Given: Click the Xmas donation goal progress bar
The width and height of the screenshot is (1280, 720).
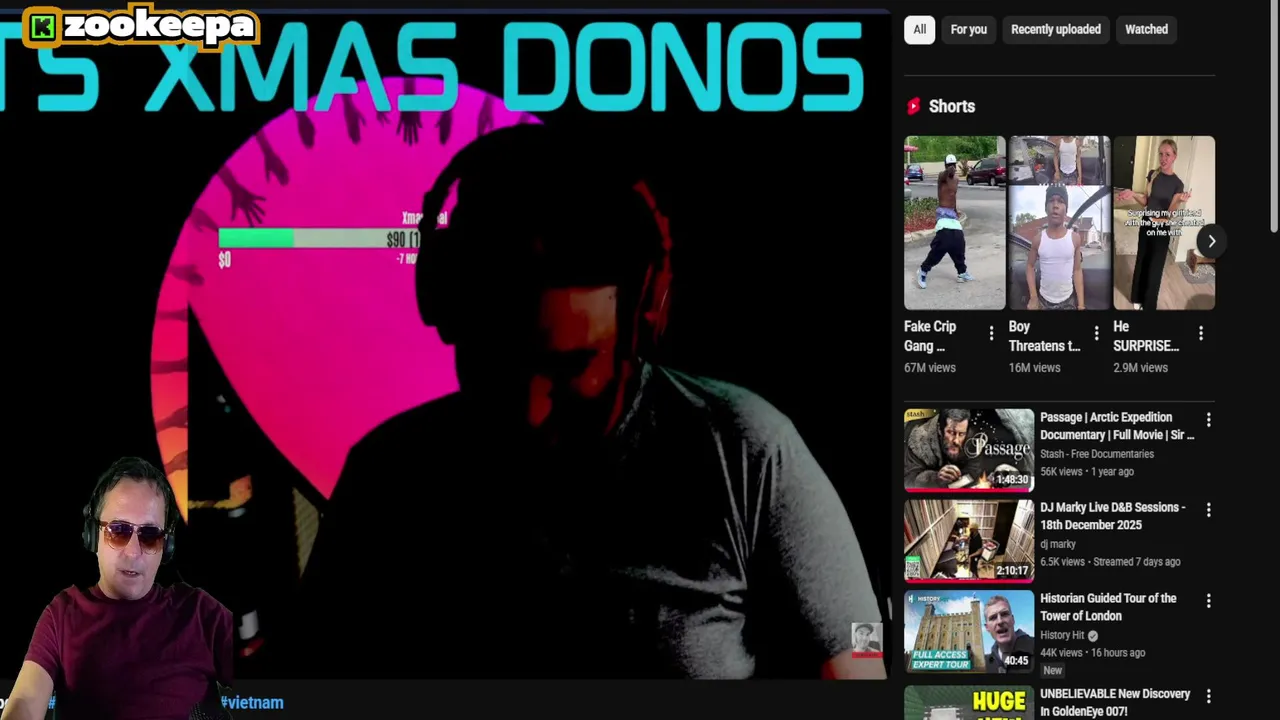Looking at the screenshot, I should click(318, 238).
